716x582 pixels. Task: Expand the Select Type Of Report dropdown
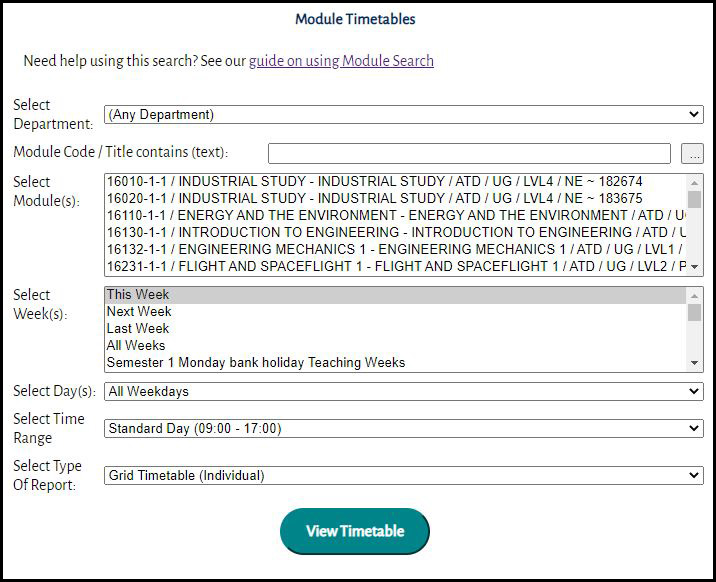pos(403,476)
